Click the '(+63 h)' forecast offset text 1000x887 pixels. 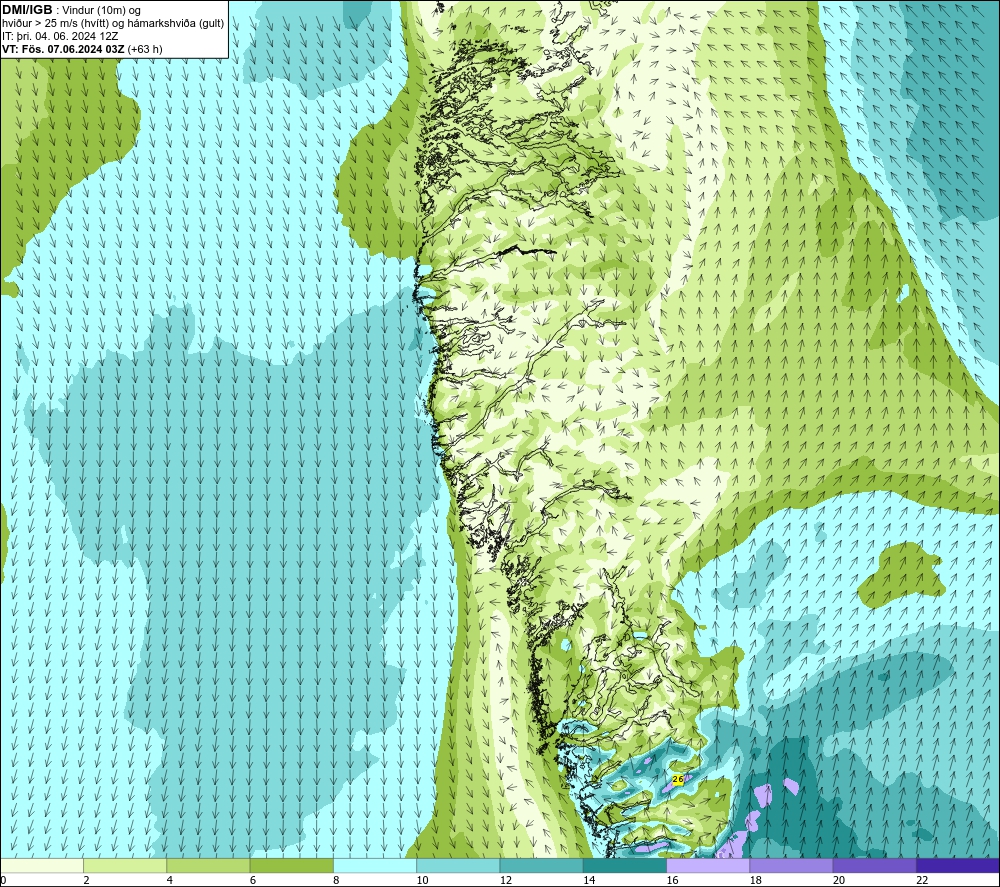pyautogui.click(x=145, y=49)
